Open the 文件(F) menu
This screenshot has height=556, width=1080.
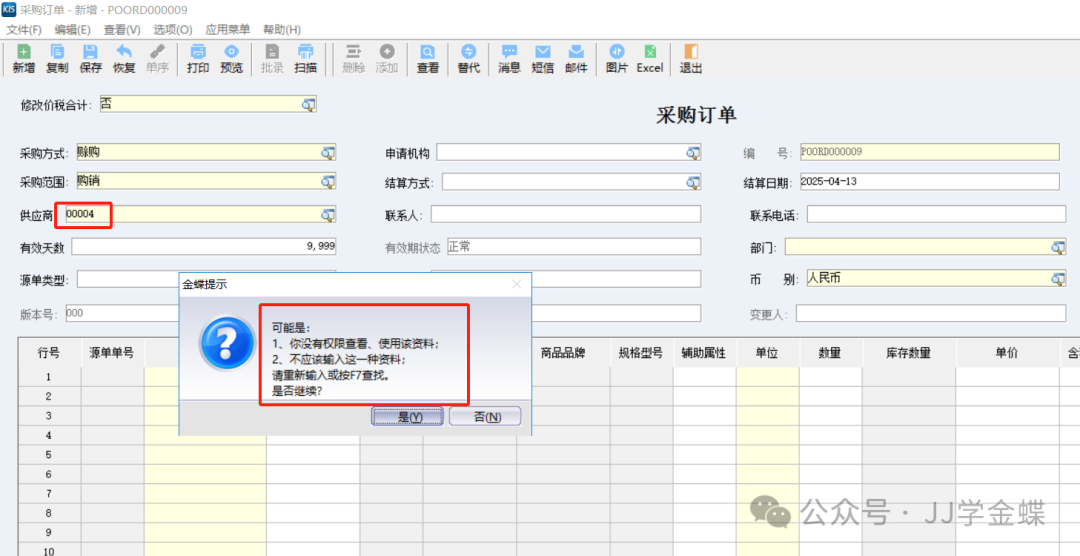click(24, 30)
